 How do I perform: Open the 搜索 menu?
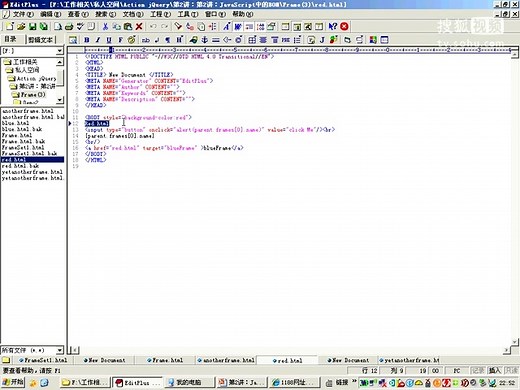[x=105, y=14]
